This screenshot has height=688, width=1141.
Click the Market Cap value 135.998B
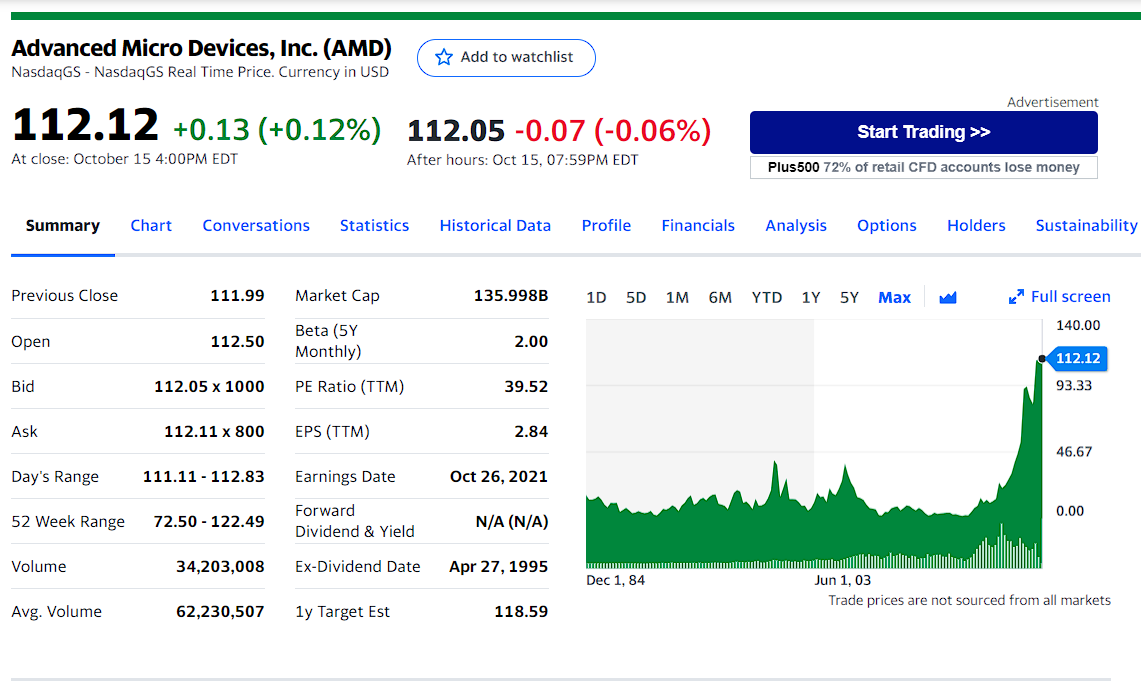tap(511, 296)
